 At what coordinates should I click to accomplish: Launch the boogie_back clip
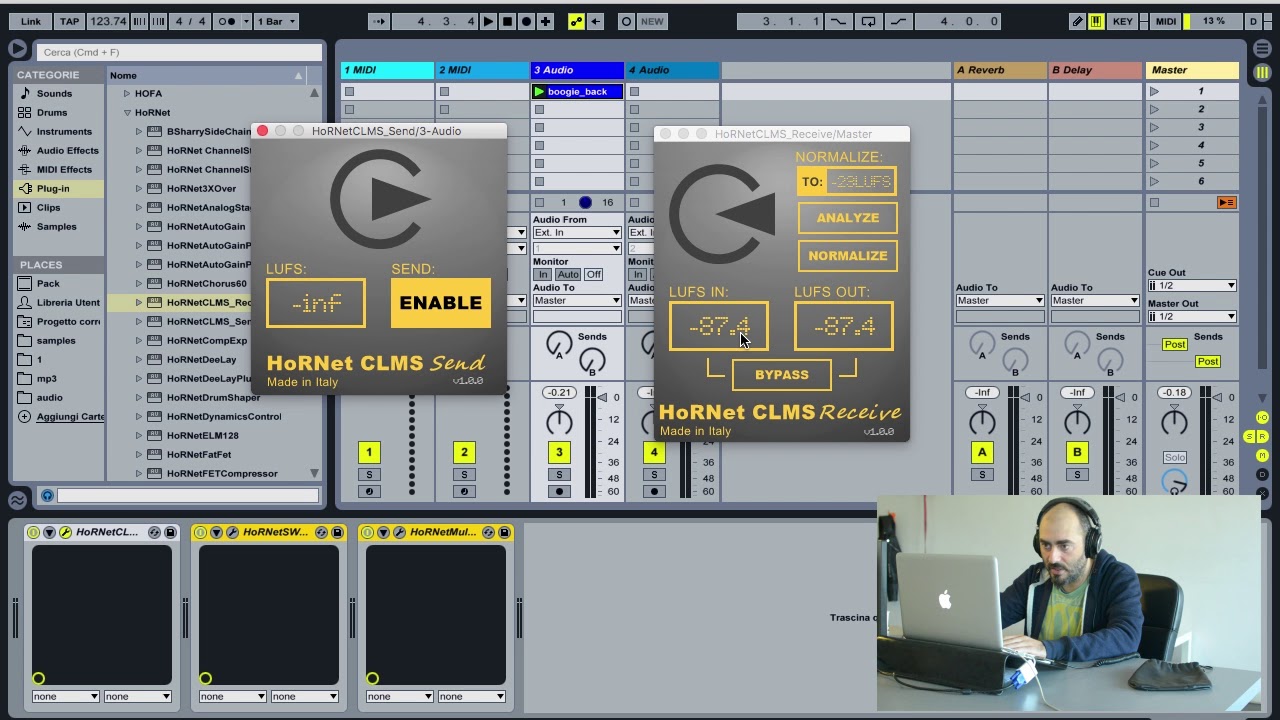click(539, 92)
